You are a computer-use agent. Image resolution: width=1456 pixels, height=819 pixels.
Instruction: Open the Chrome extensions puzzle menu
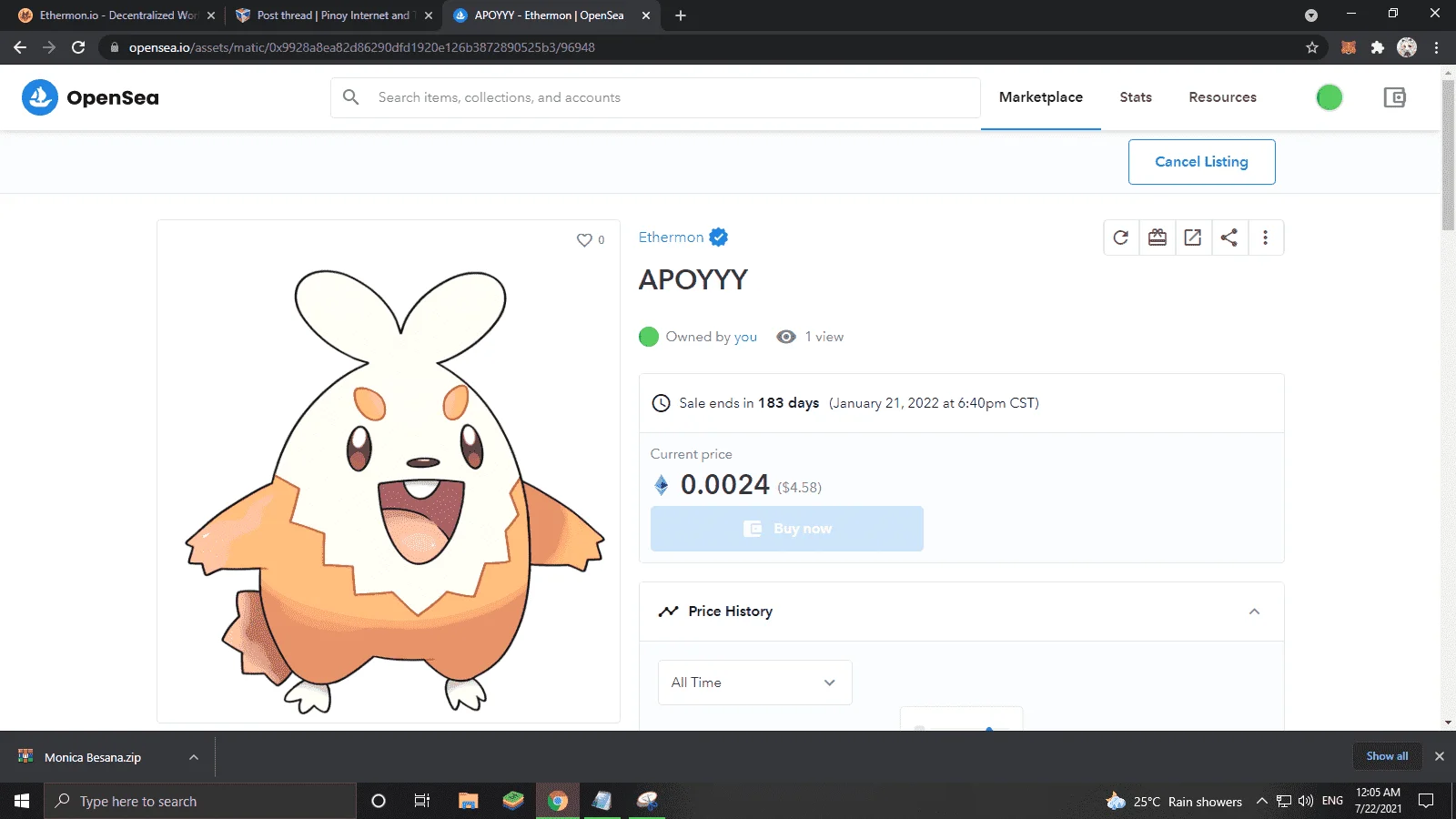pyautogui.click(x=1378, y=47)
